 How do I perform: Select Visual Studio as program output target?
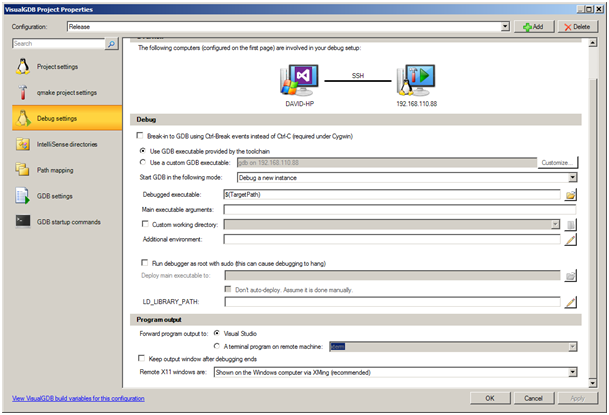(x=217, y=333)
